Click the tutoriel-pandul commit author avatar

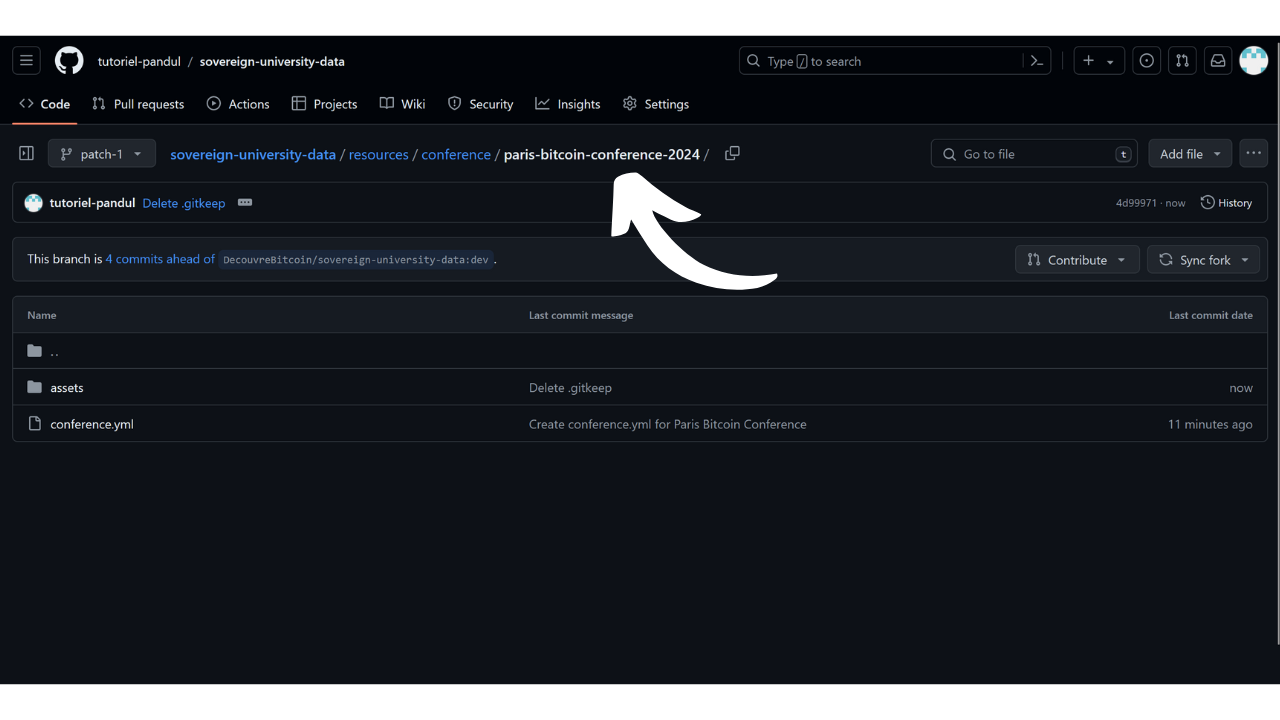[34, 203]
